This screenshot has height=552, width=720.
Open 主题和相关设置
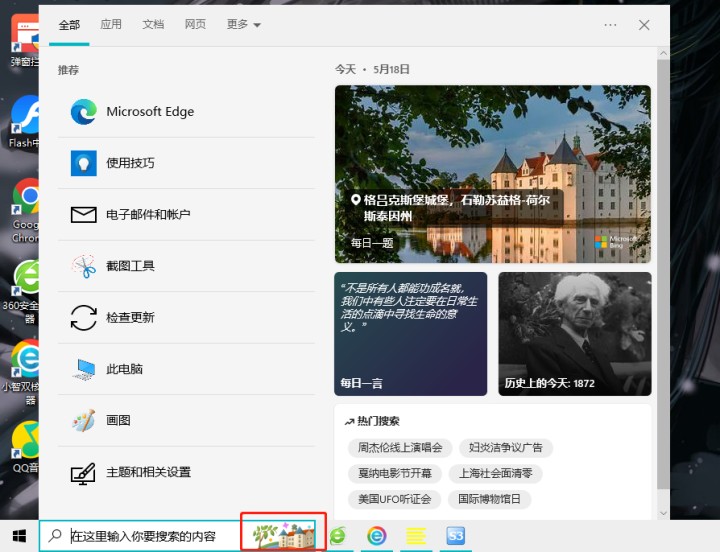click(x=148, y=472)
